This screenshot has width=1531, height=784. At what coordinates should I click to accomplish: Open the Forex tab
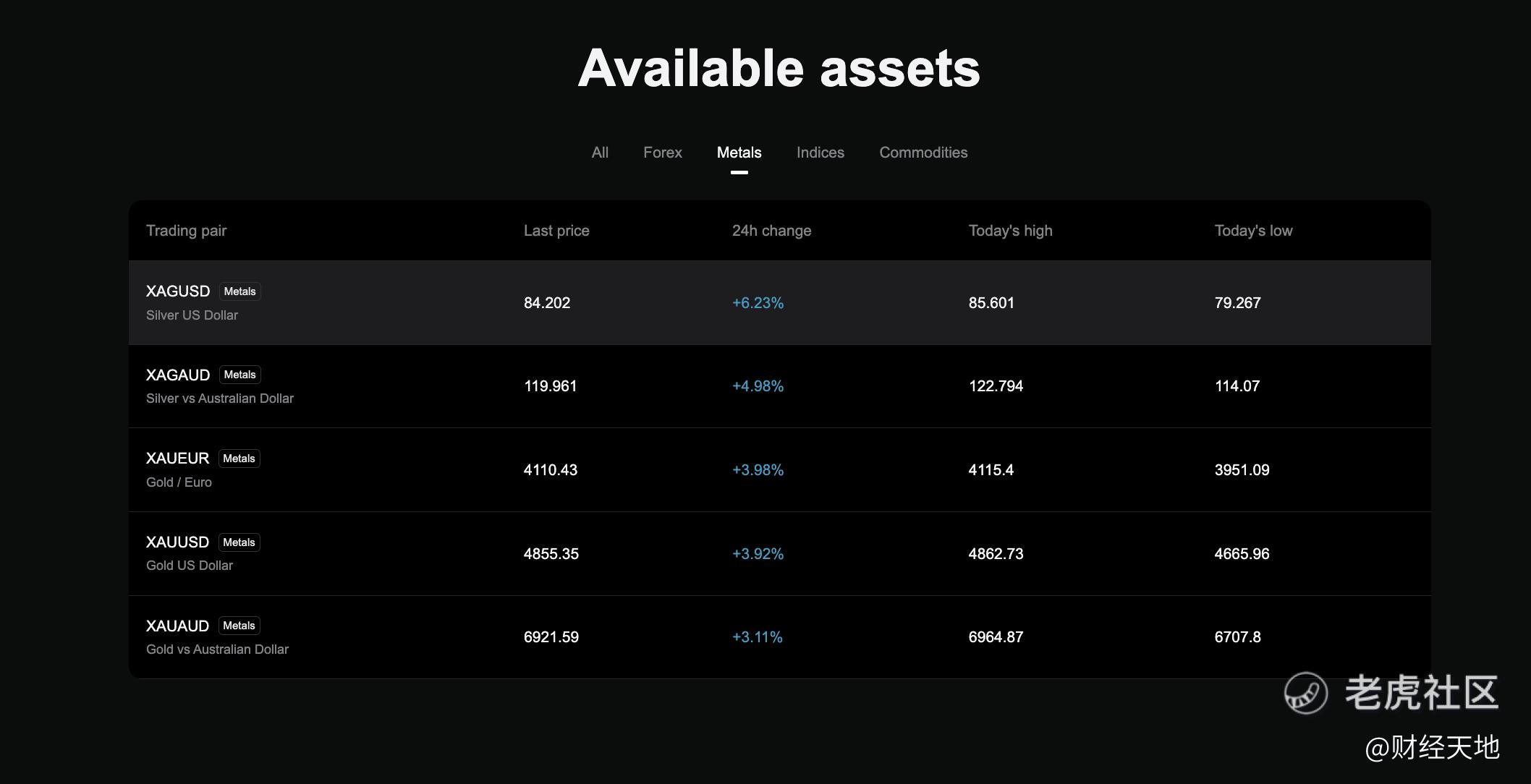[x=662, y=153]
